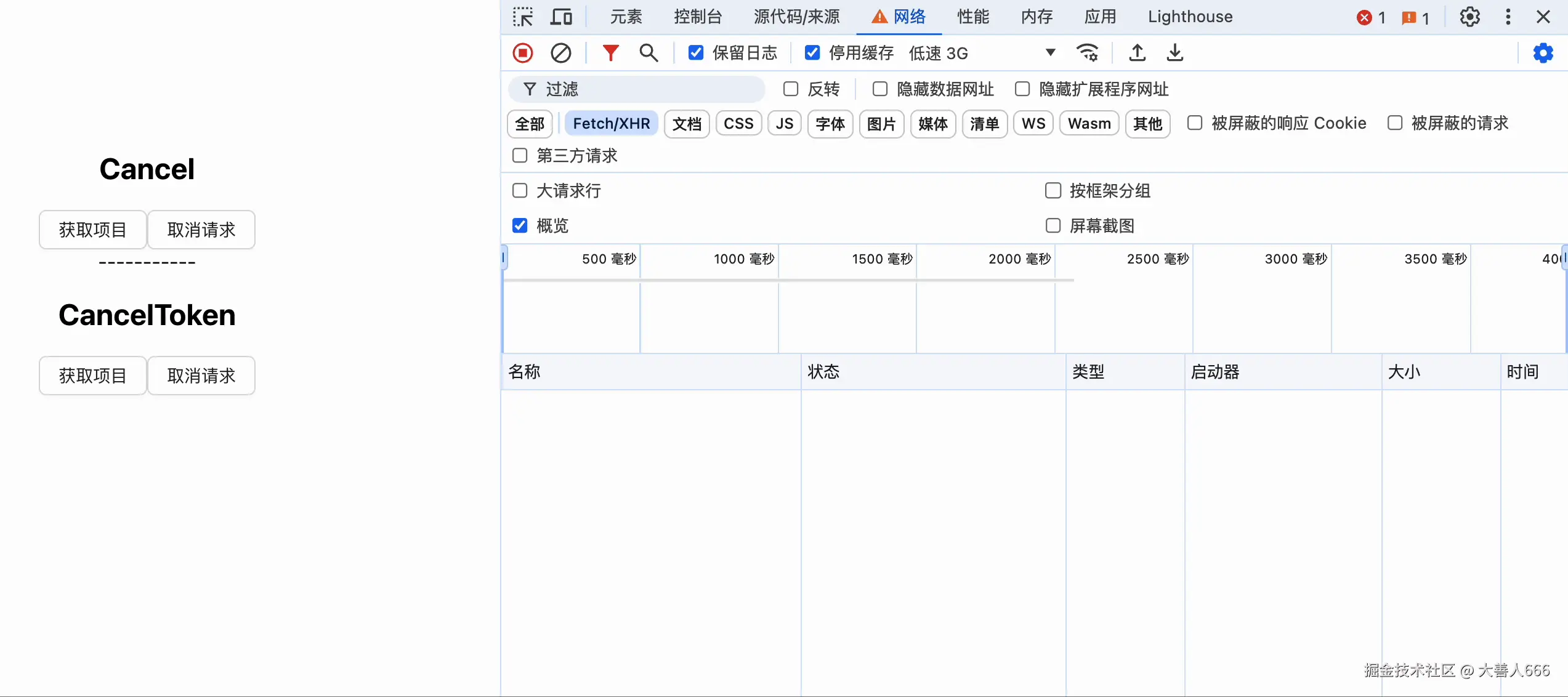Uncheck the 保留日志 checkbox
The image size is (1568, 697).
pos(696,53)
